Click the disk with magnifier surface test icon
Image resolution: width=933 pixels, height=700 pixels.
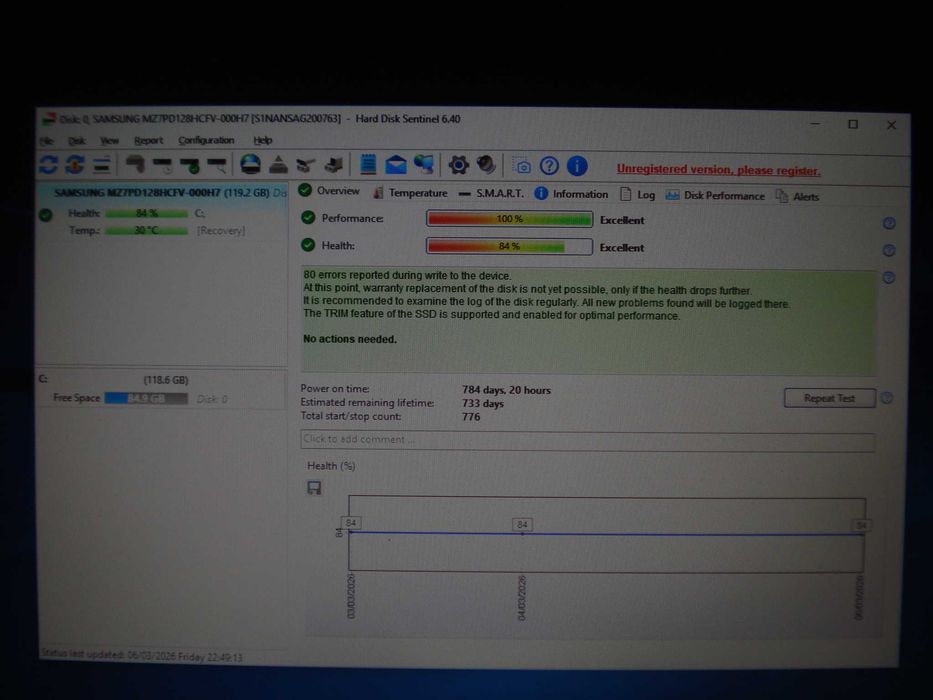[217, 165]
